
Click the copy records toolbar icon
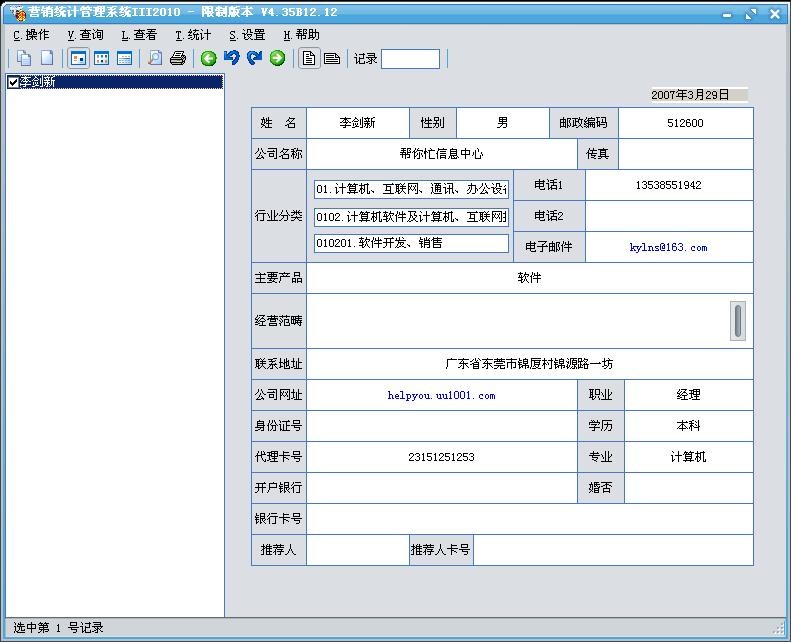click(24, 59)
